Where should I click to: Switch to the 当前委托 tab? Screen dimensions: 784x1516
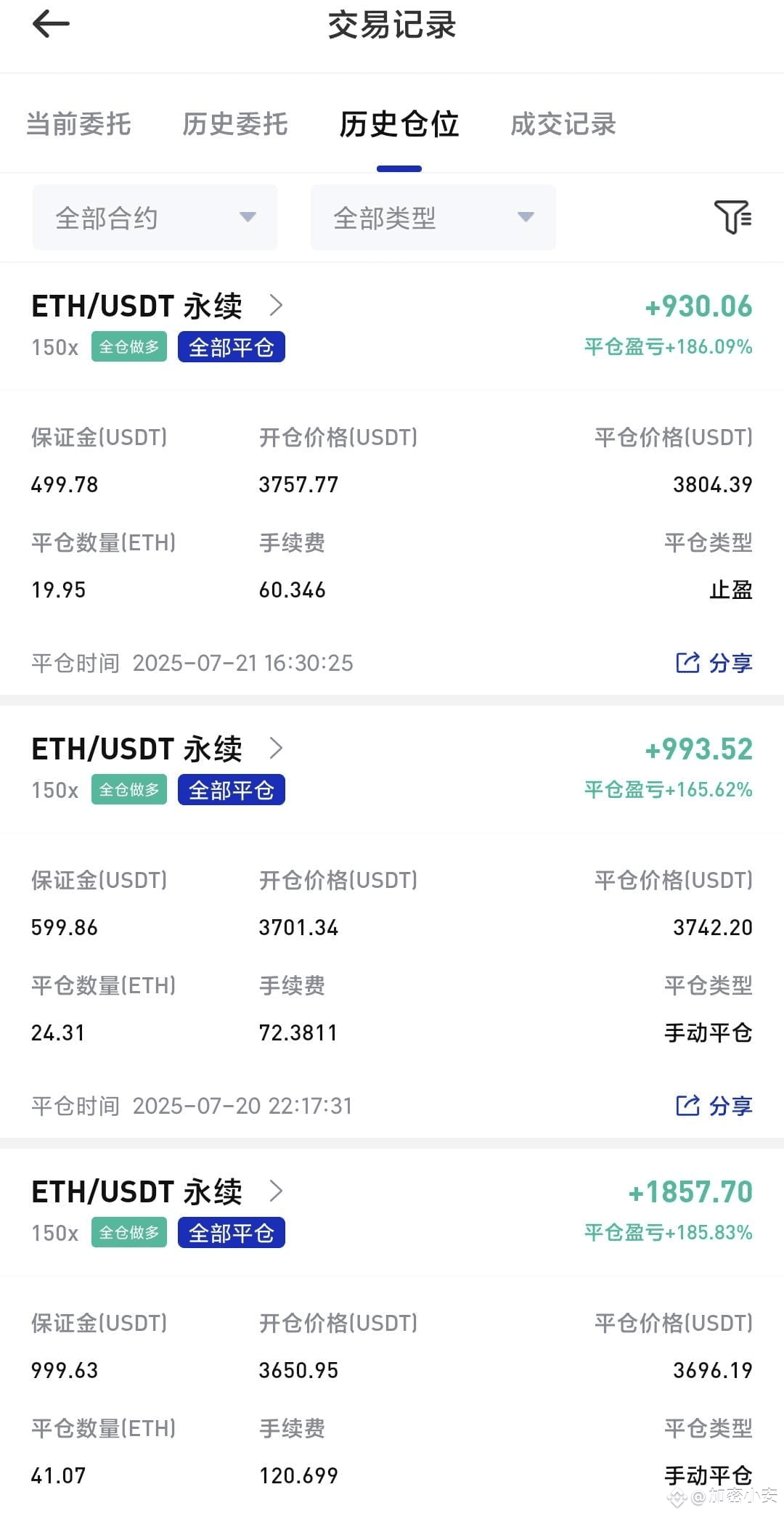[x=78, y=124]
